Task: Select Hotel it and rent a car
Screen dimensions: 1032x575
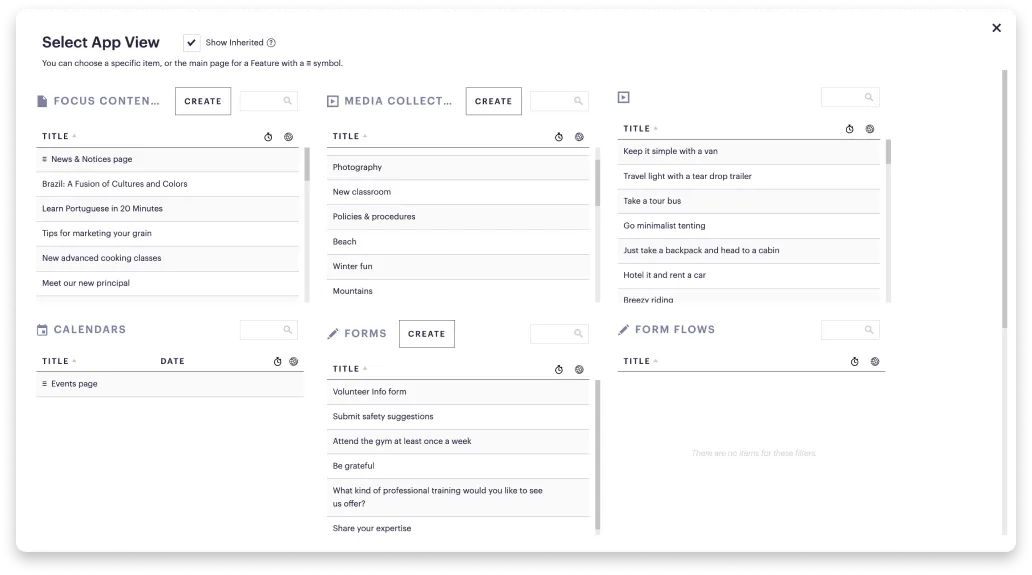Action: tap(749, 276)
